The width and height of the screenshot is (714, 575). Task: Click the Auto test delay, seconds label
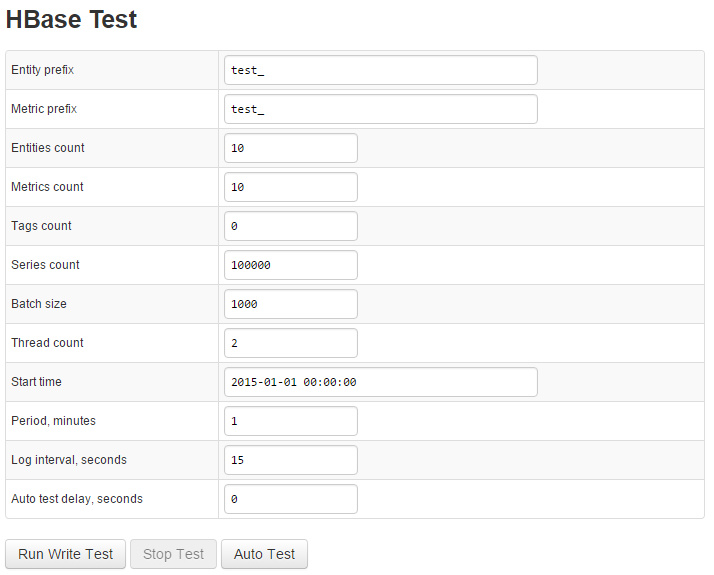(x=76, y=499)
